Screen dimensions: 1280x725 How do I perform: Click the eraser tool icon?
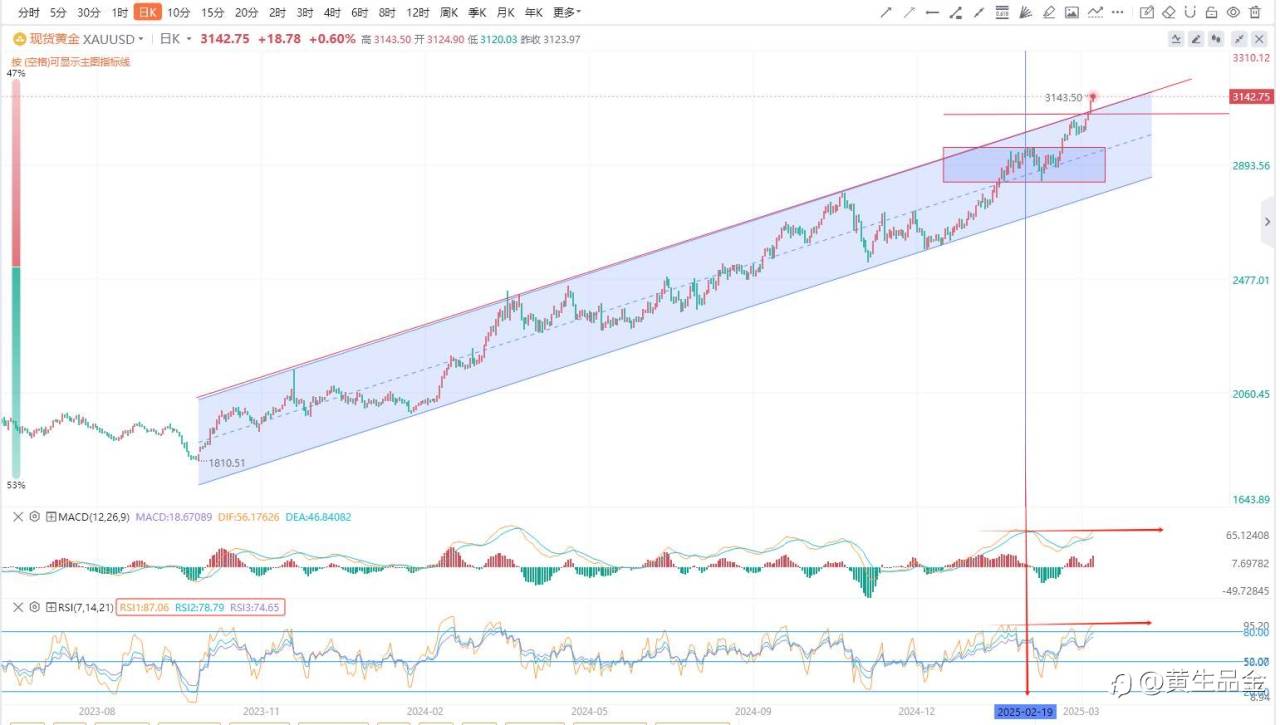(1168, 13)
